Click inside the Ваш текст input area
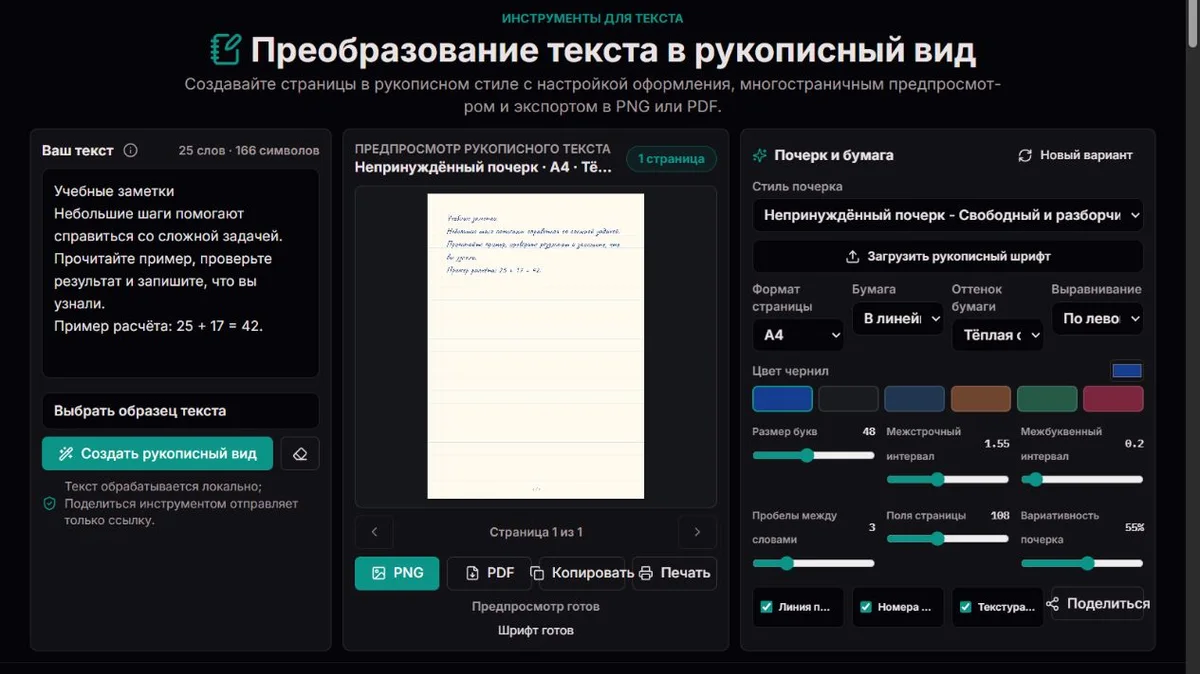1200x674 pixels. point(180,273)
